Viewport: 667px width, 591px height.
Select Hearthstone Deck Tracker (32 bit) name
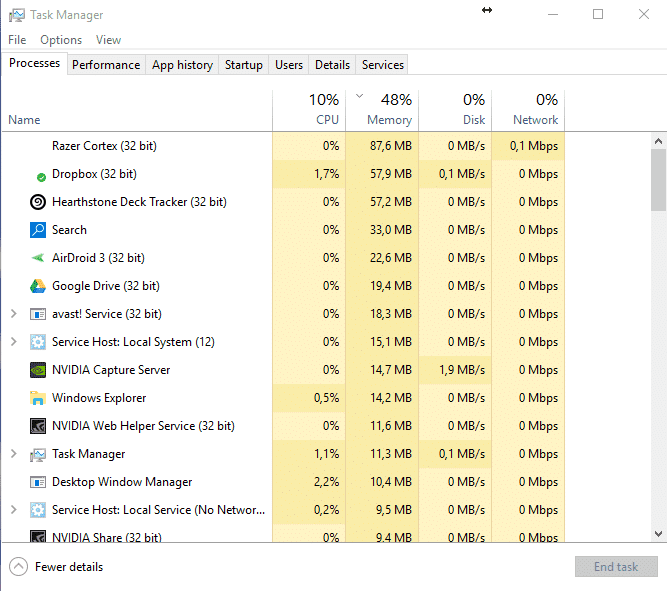click(x=139, y=202)
